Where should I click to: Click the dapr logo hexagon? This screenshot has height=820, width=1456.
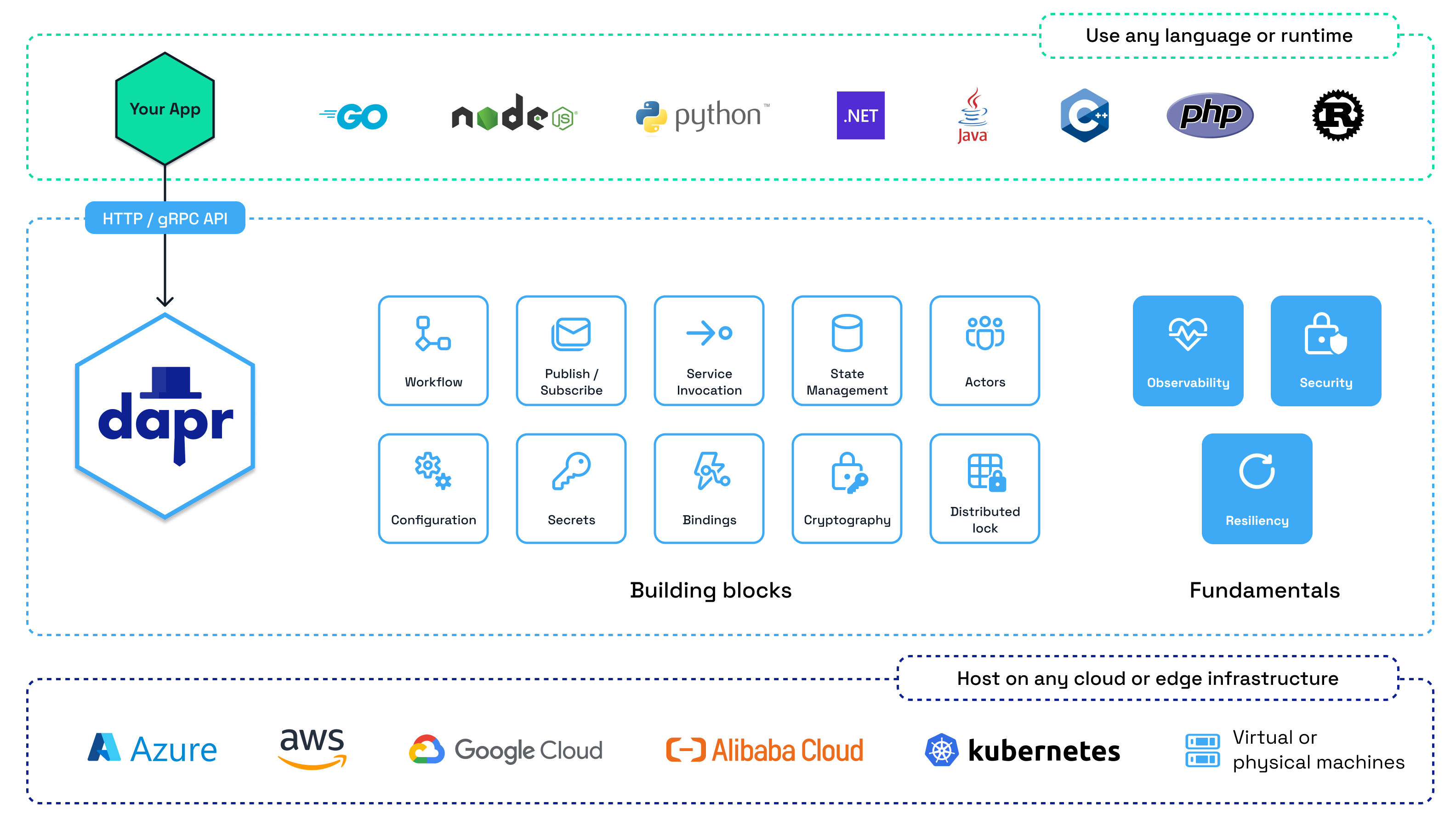point(165,416)
